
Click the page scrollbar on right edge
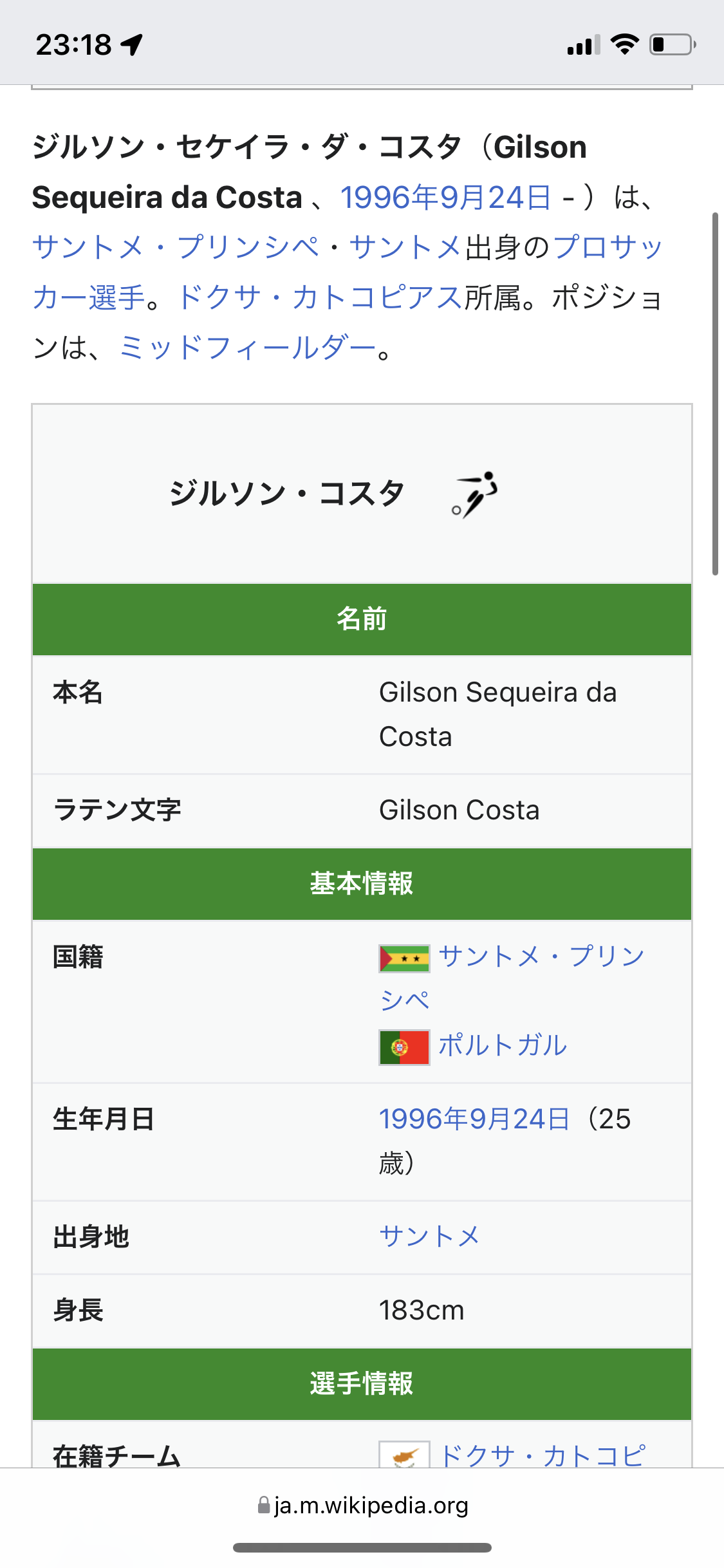[x=715, y=393]
